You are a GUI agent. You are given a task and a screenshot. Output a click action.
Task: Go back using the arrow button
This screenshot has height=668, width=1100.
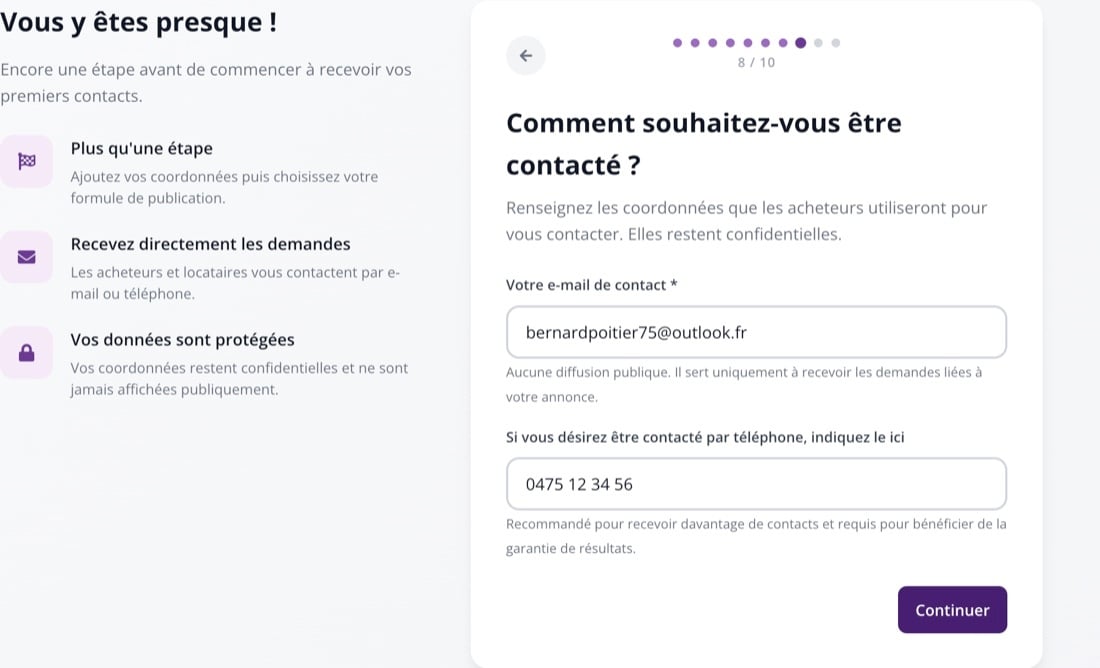tap(525, 55)
